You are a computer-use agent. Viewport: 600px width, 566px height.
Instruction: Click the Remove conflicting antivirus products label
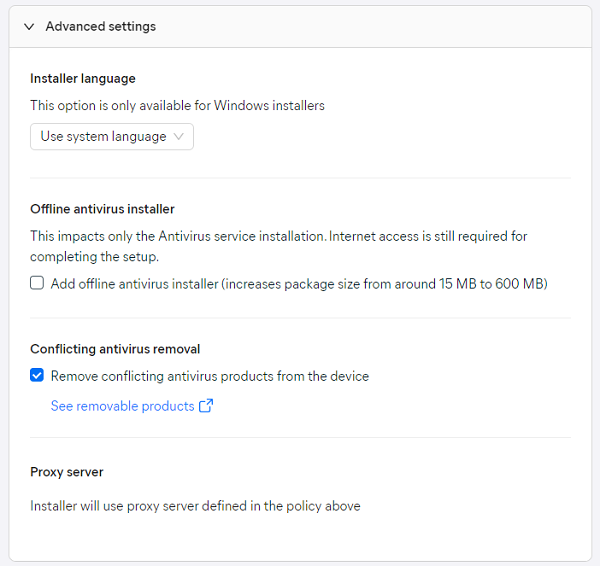pos(210,376)
